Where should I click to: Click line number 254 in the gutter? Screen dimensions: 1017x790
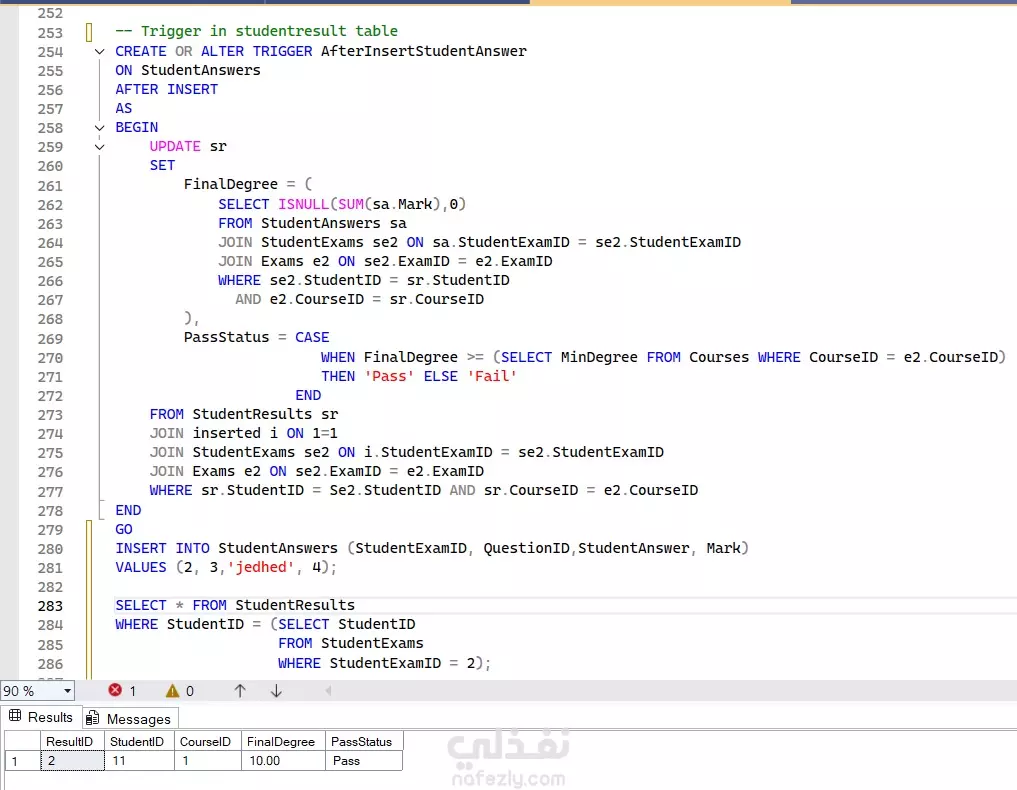[50, 52]
